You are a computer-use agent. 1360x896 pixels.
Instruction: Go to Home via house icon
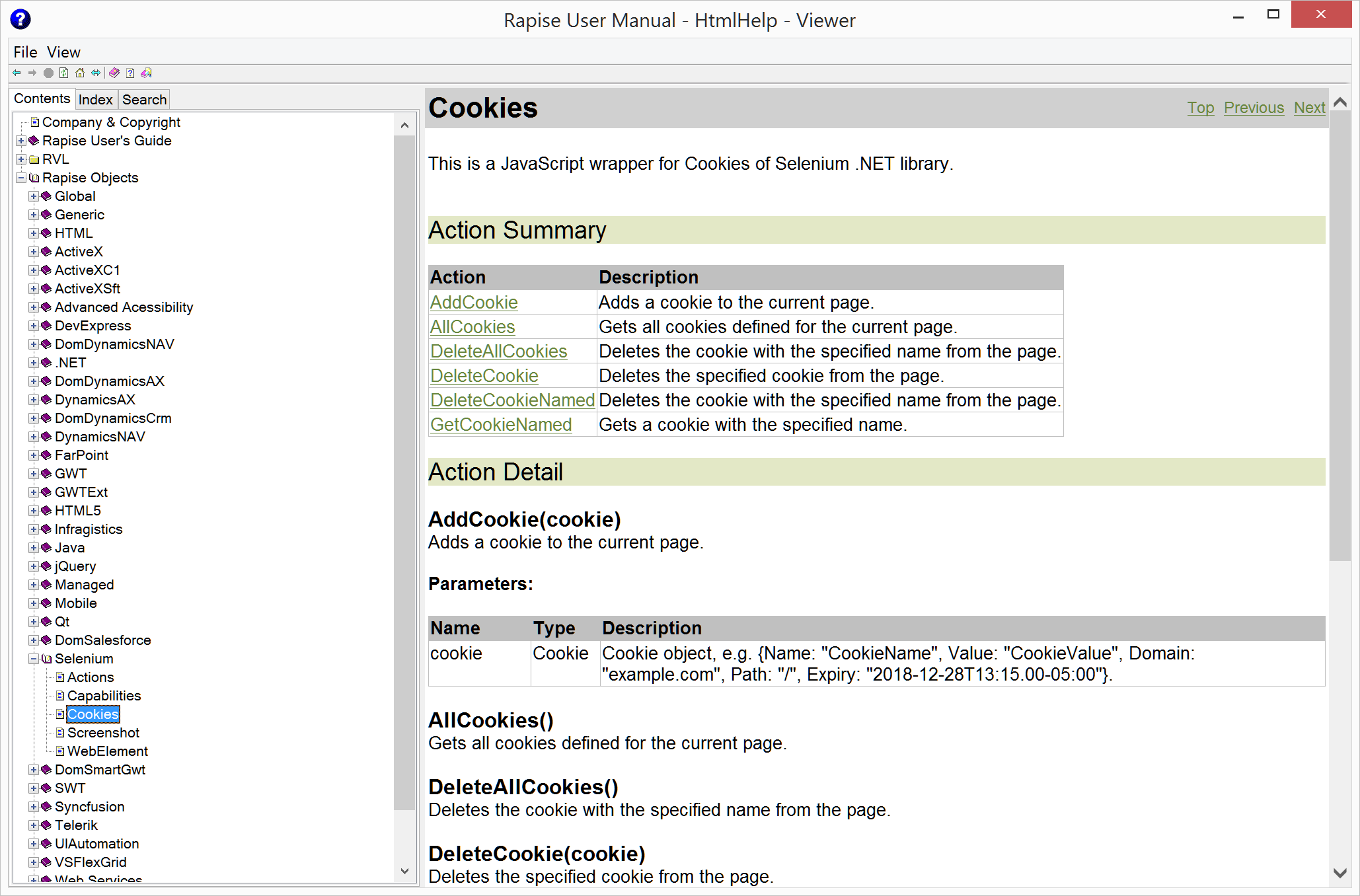click(80, 73)
